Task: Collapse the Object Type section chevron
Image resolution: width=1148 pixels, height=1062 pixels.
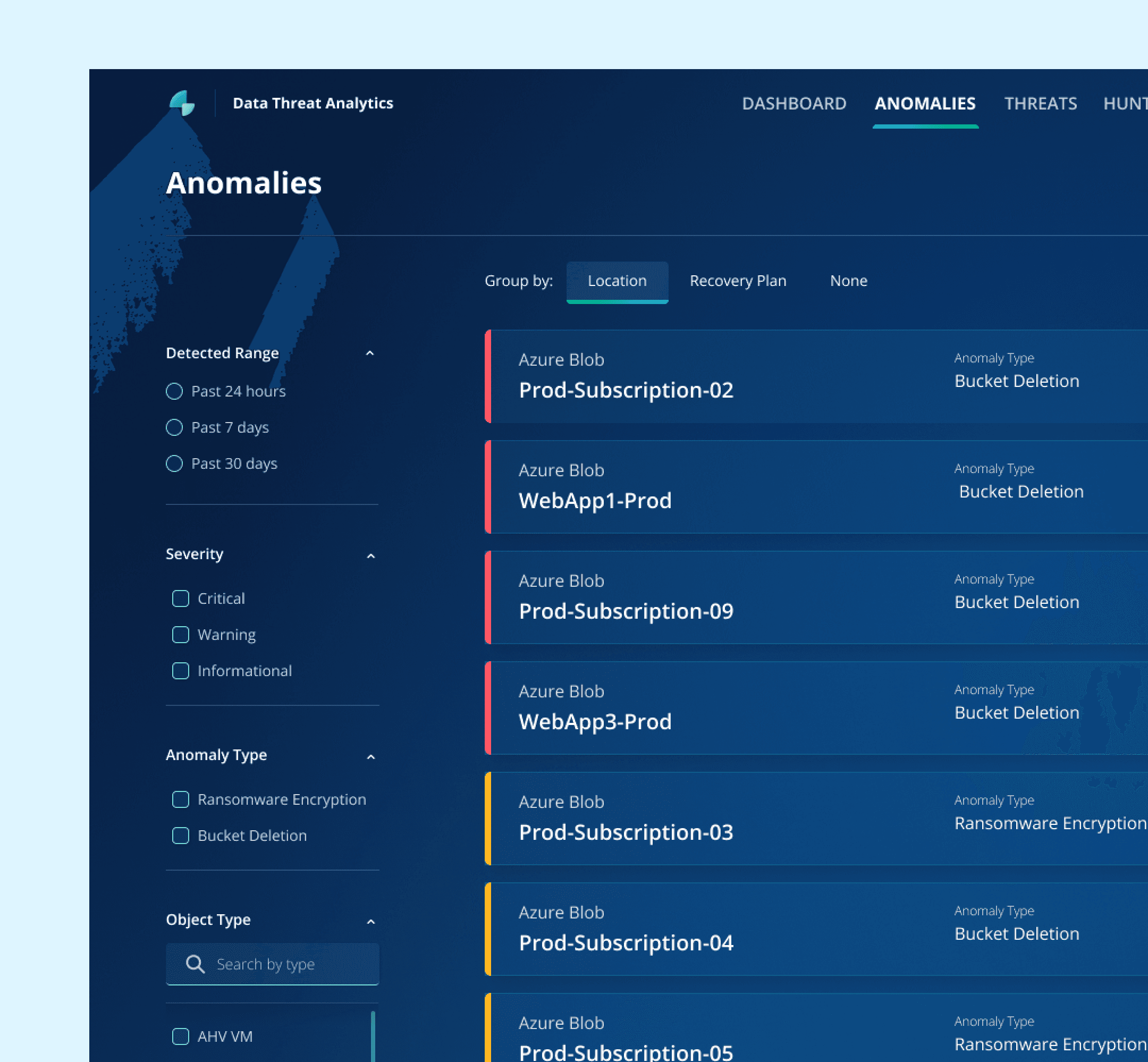Action: click(x=370, y=922)
